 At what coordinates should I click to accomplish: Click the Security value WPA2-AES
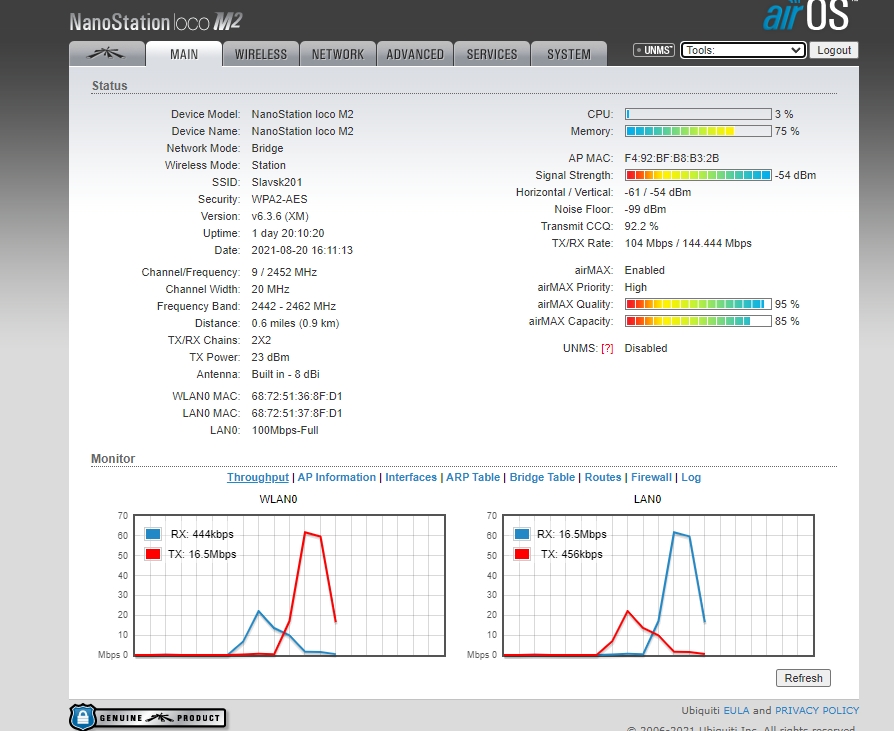(x=279, y=199)
